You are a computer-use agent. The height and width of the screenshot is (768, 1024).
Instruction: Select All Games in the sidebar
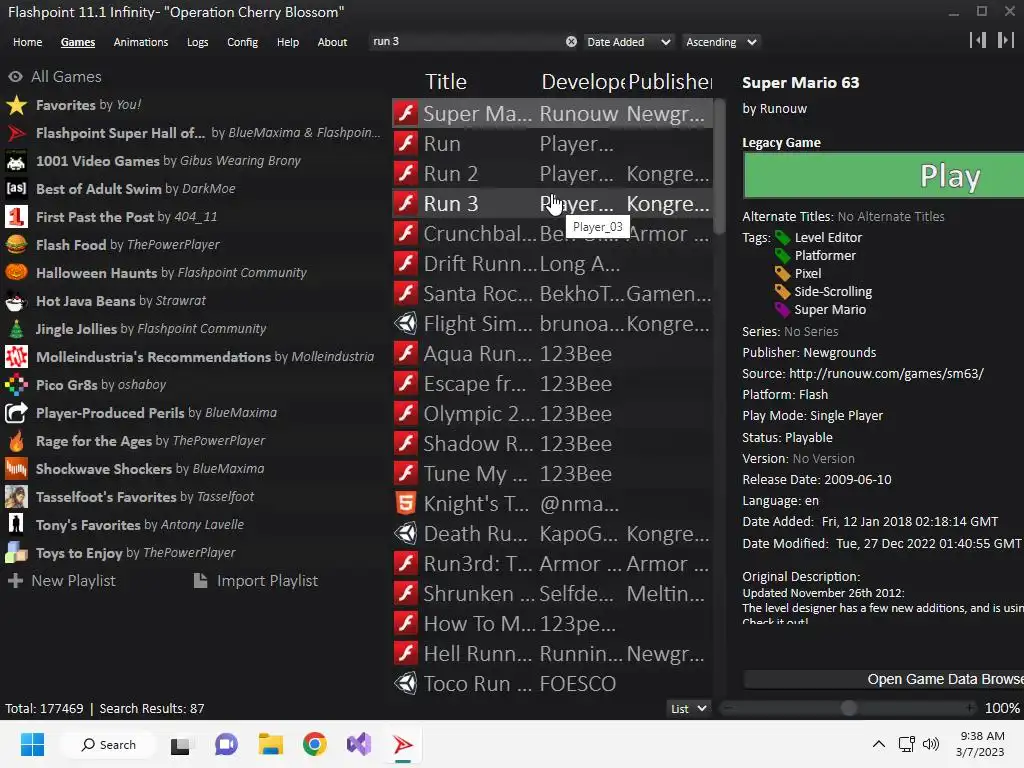click(x=66, y=76)
